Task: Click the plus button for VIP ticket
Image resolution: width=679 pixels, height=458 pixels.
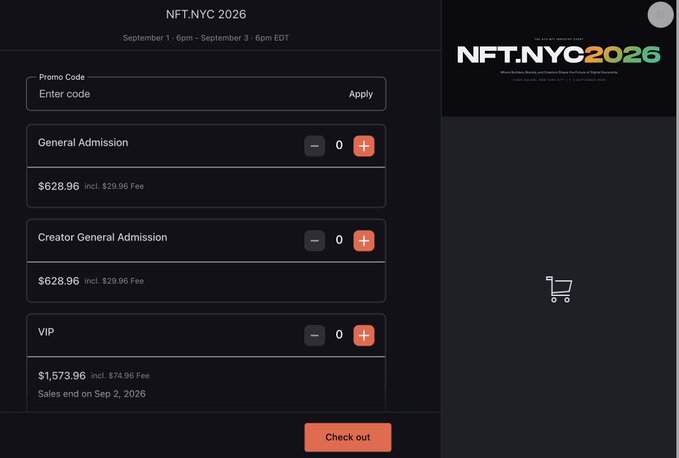Action: pyautogui.click(x=364, y=335)
